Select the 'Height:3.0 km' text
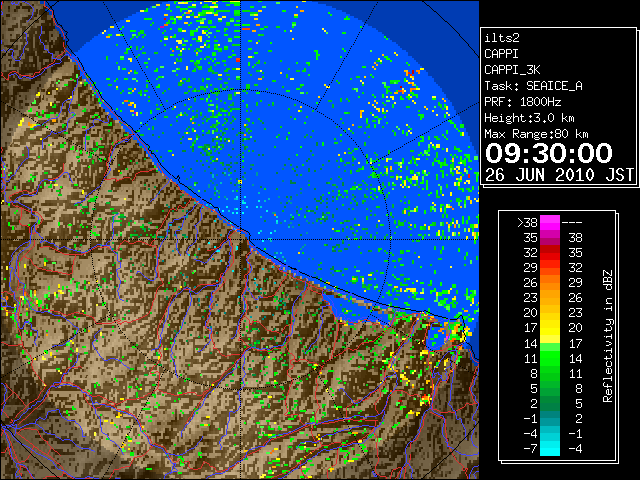 tap(529, 118)
